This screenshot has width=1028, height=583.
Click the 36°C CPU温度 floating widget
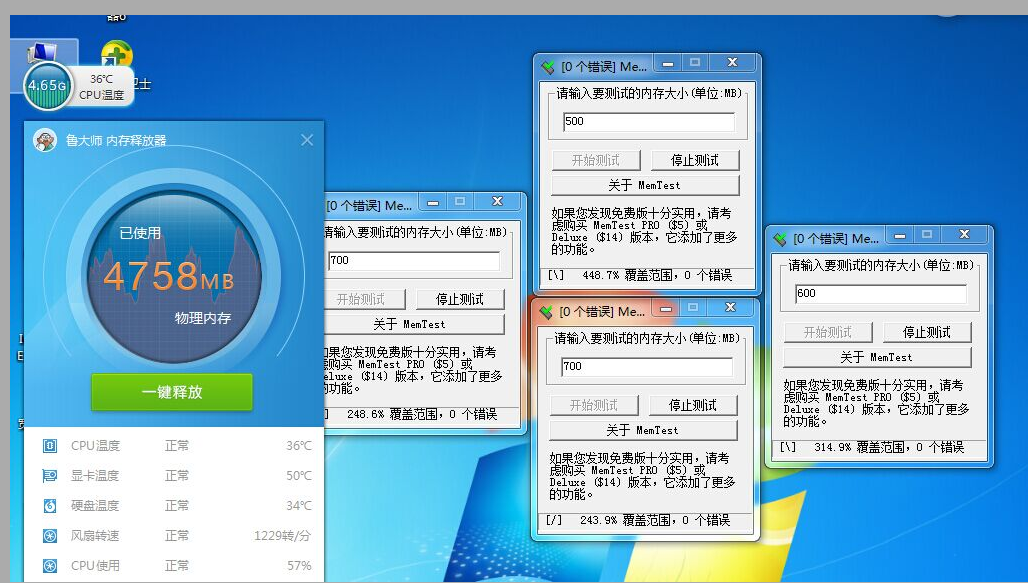tap(102, 87)
